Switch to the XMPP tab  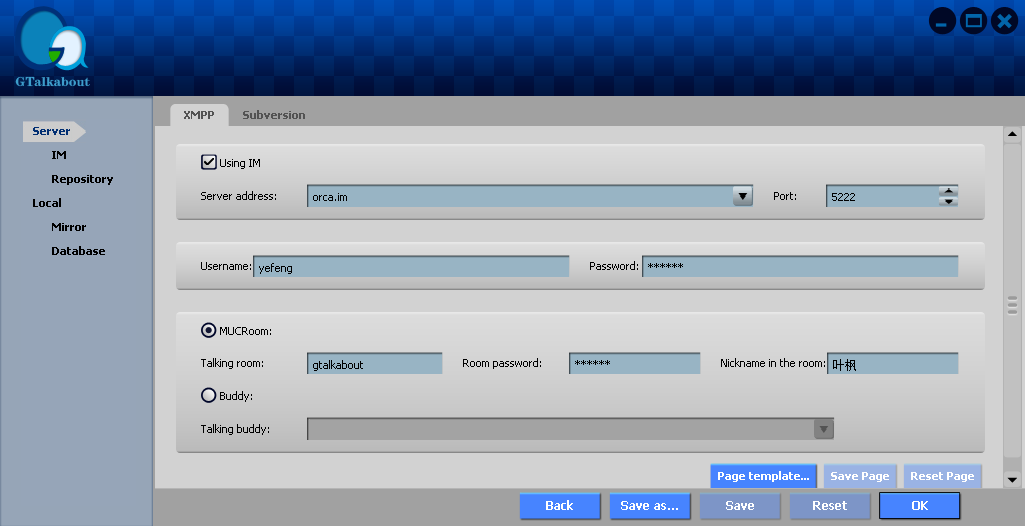click(x=199, y=115)
